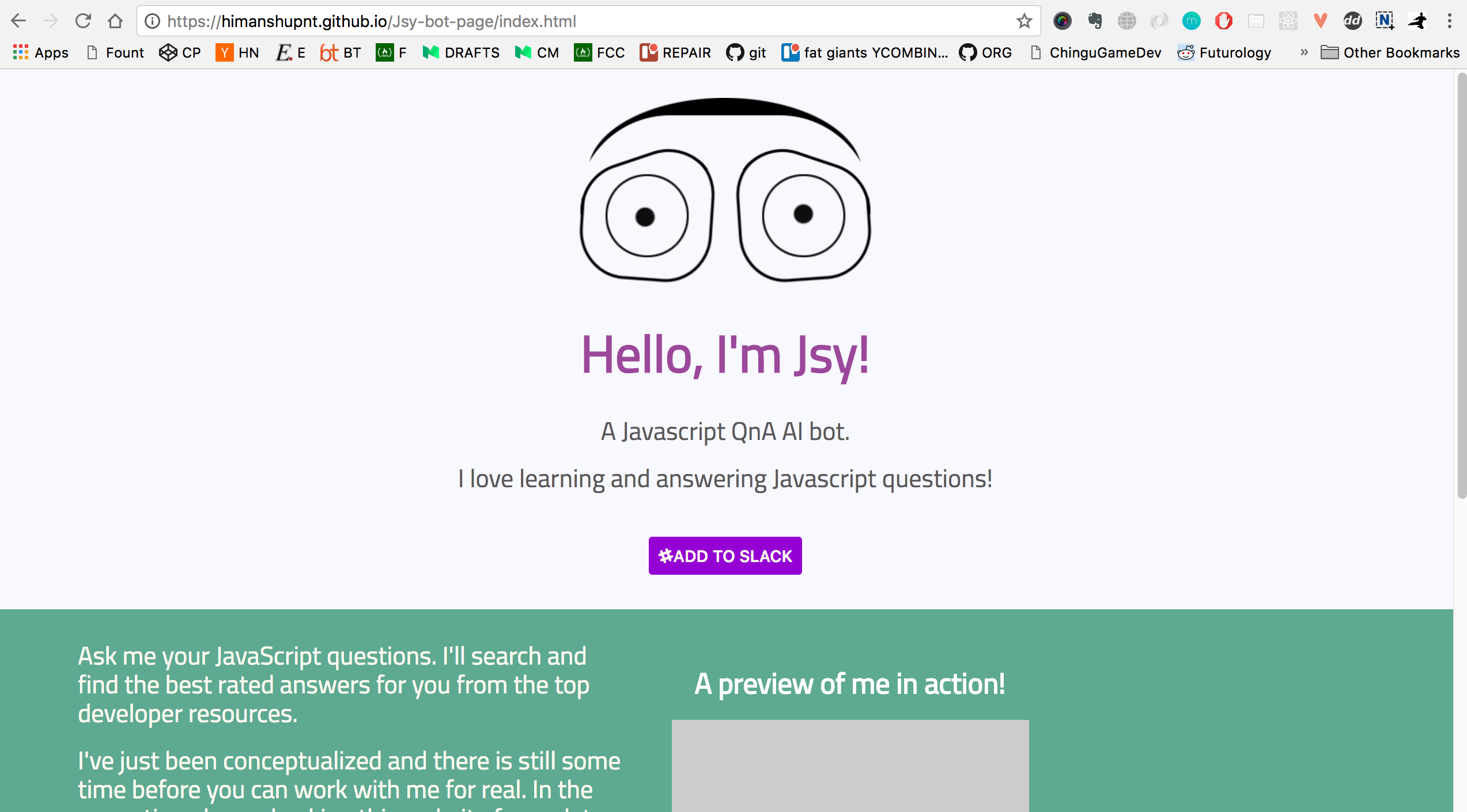Open the Evernote elephant extension

point(1095,21)
